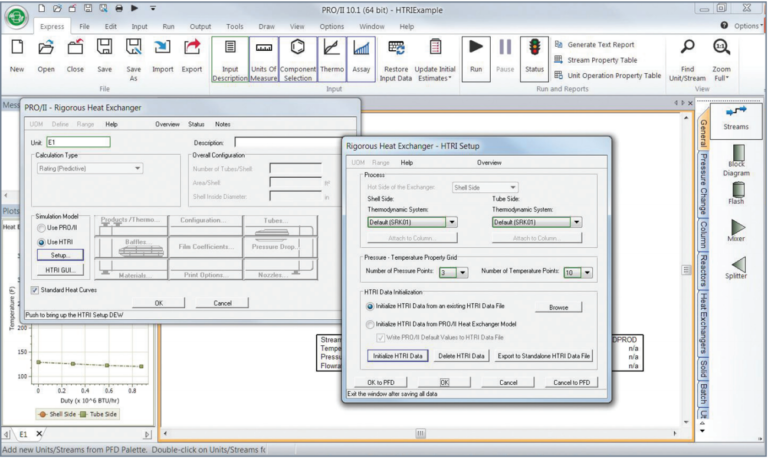Image resolution: width=768 pixels, height=458 pixels.
Task: Click Setup button in Simulation Model
Action: (60, 255)
